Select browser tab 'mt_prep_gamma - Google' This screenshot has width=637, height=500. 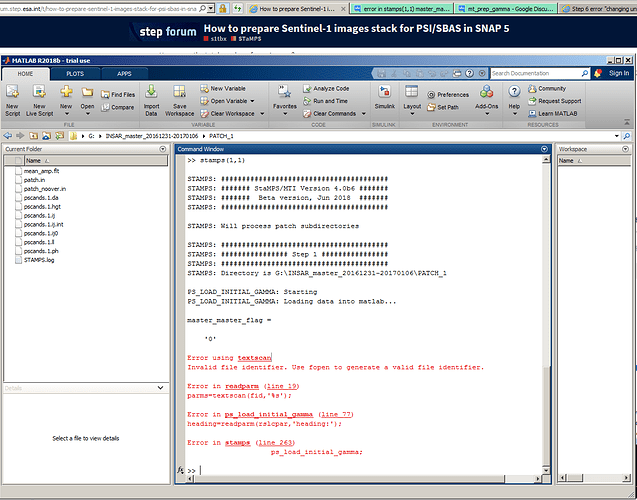click(506, 9)
